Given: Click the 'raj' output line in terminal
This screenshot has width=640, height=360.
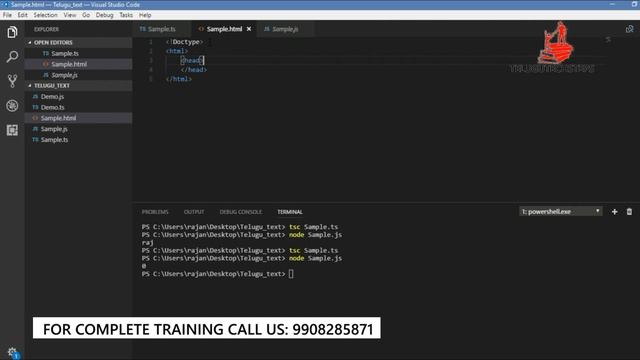Looking at the screenshot, I should (x=148, y=242).
